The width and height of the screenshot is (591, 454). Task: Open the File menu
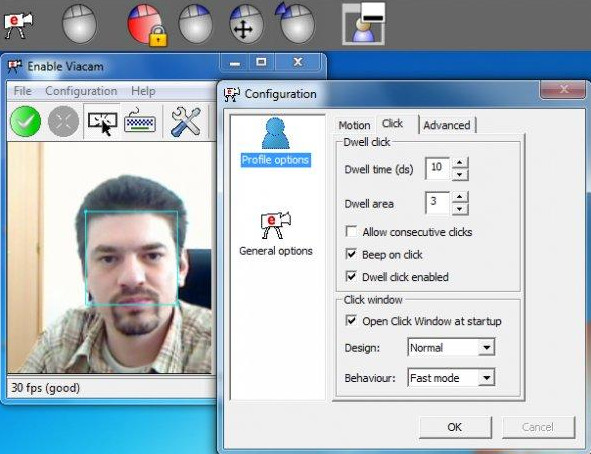click(22, 91)
